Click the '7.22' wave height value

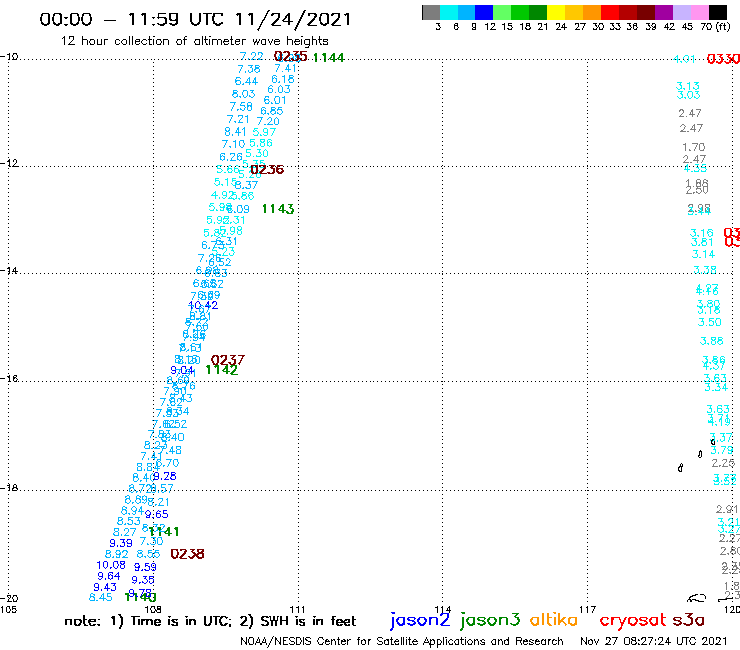tap(252, 56)
